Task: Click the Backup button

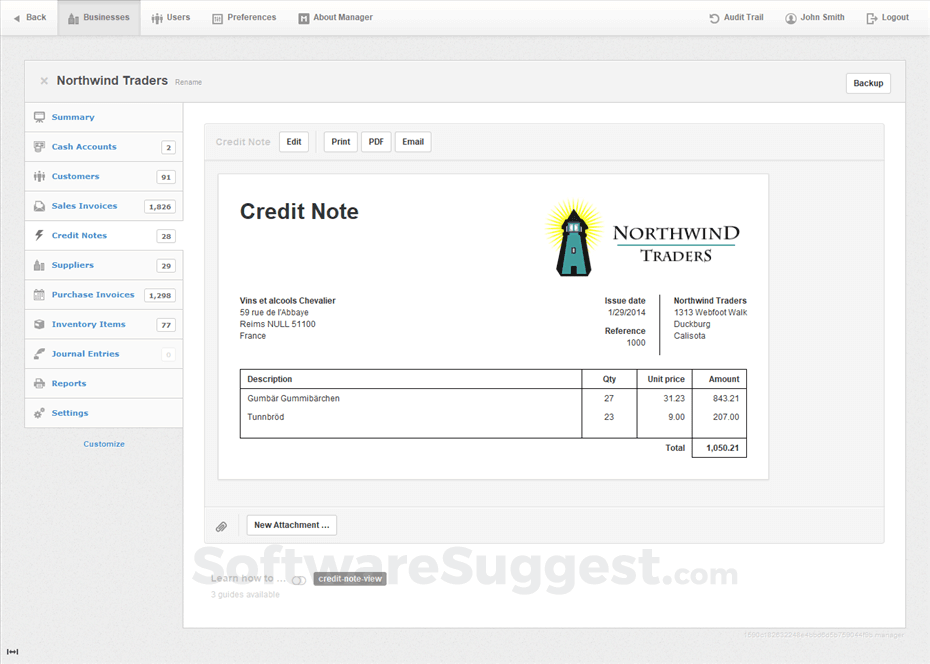Action: click(868, 83)
